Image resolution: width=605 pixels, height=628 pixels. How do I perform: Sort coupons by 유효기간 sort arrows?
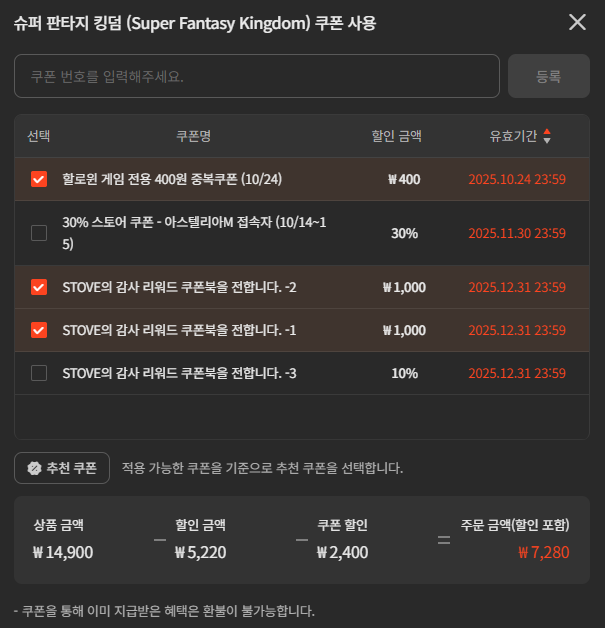pos(547,136)
